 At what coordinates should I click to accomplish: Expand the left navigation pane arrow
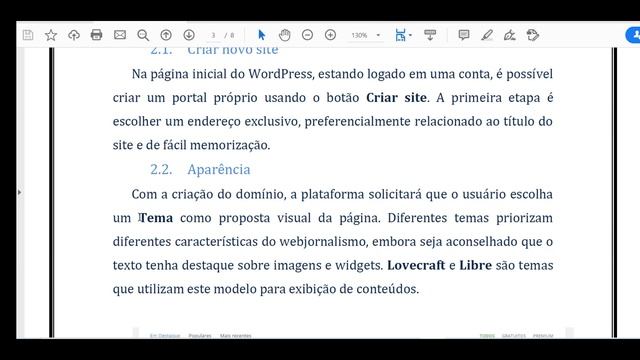[x=19, y=192]
